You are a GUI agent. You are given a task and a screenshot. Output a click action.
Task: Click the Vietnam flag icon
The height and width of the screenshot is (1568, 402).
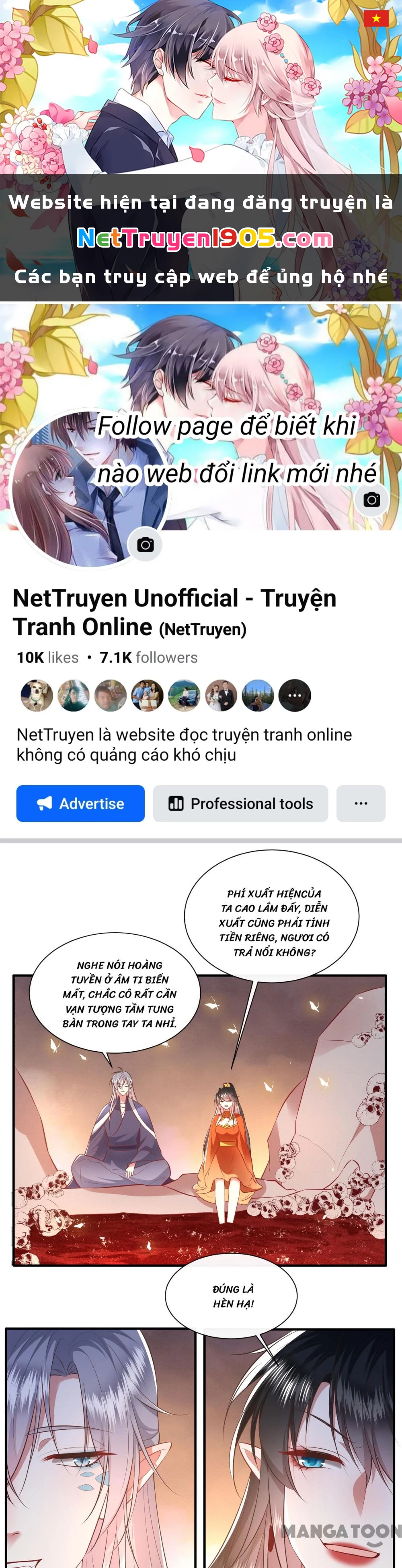tap(376, 18)
